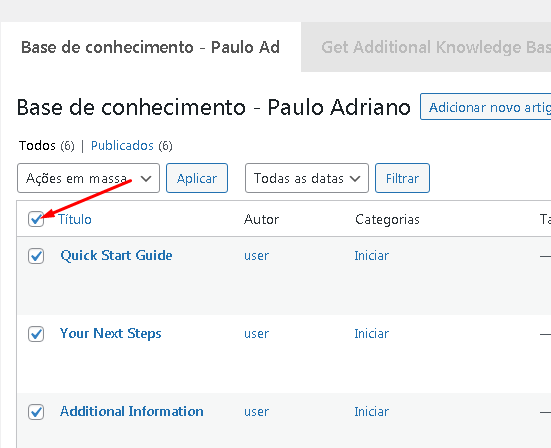This screenshot has width=551, height=448.
Task: Click the Aplicar button
Action: (197, 178)
